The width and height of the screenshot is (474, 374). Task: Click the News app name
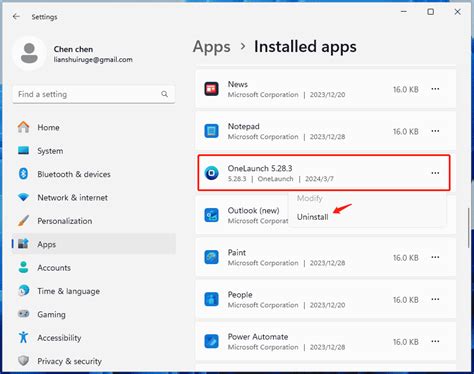coord(238,84)
